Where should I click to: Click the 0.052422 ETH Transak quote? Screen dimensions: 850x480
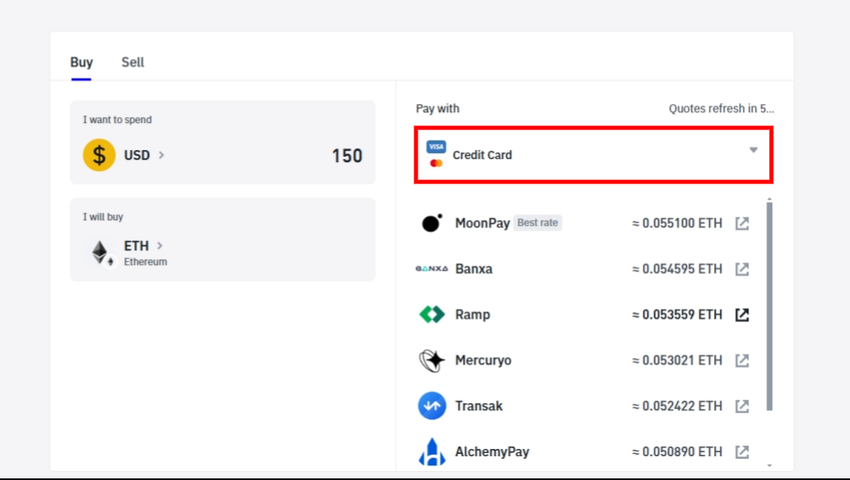(x=677, y=406)
